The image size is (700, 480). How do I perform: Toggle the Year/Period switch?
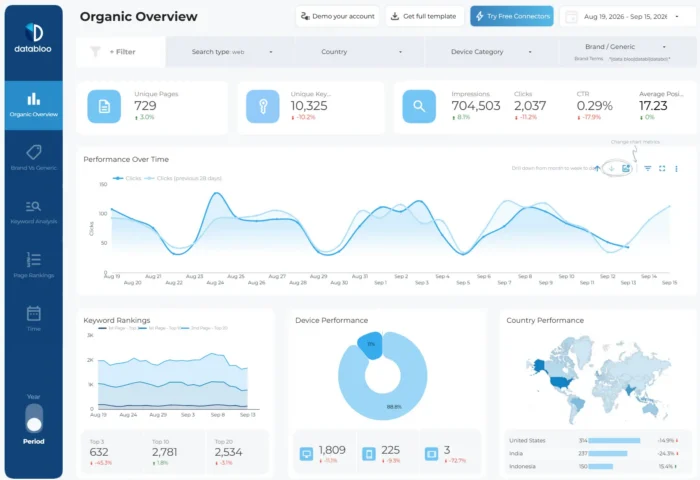tap(34, 418)
